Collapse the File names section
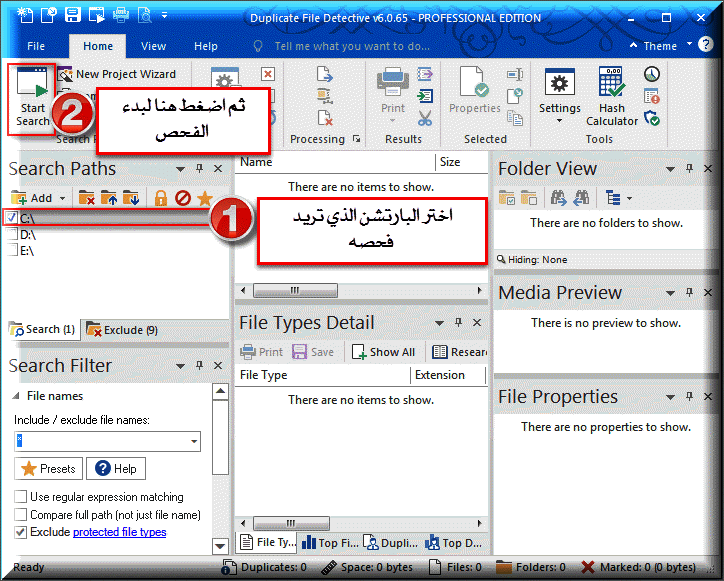The height and width of the screenshot is (581, 724). click(x=16, y=396)
